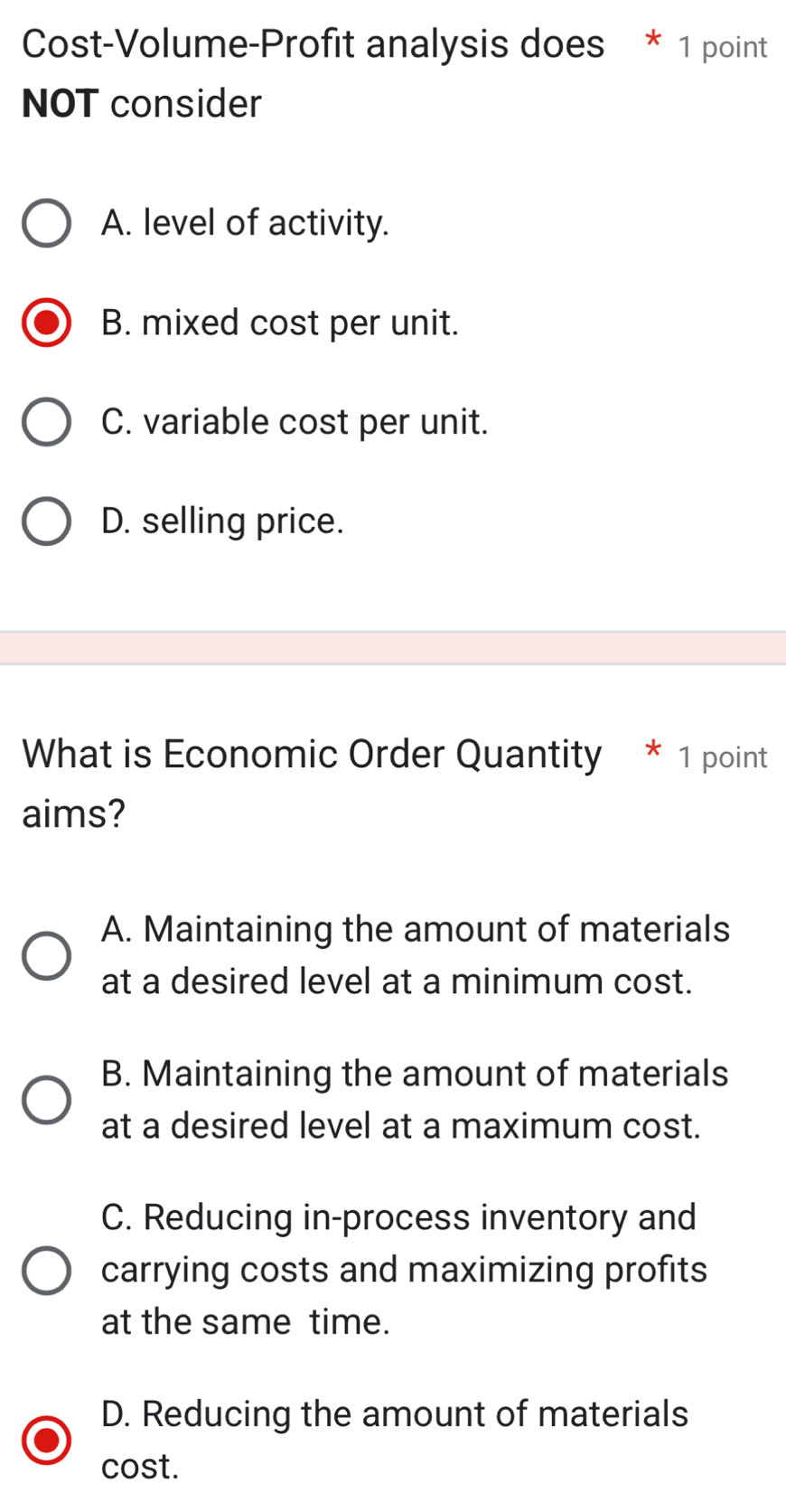Choose radio button beside 'C. variable cost per unit'

[46, 423]
